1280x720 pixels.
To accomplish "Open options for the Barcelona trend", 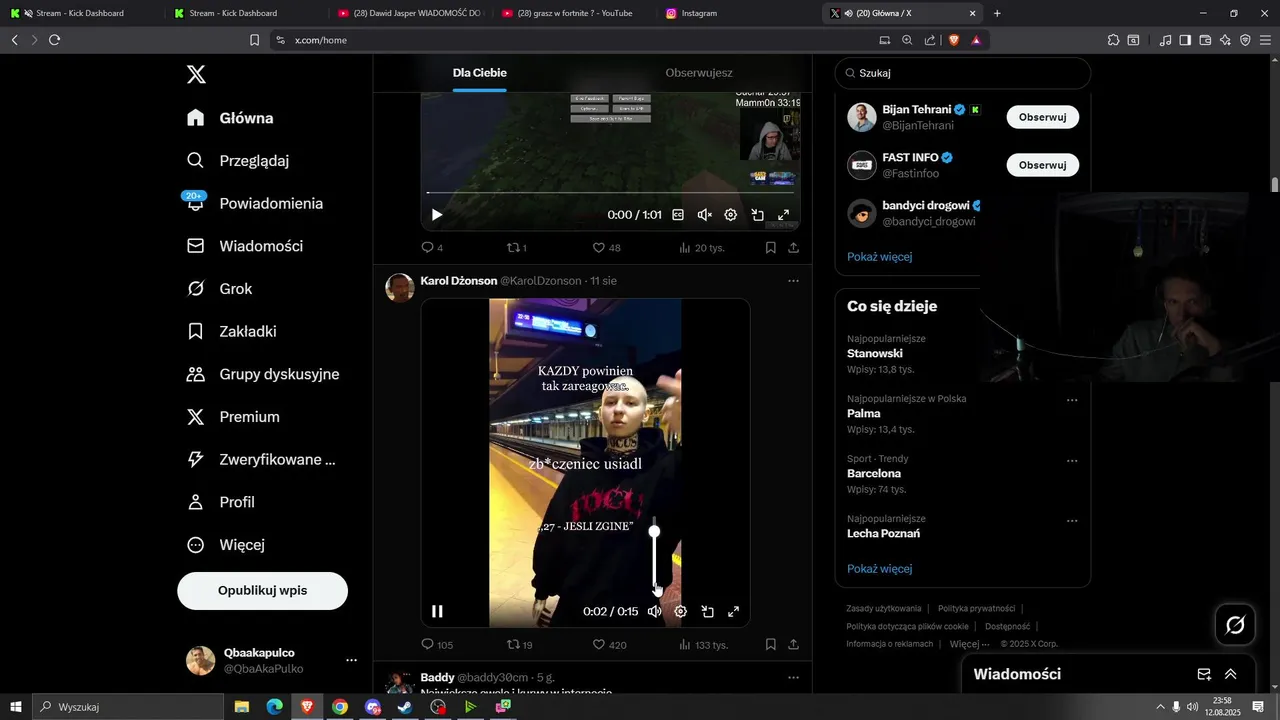I will point(1072,461).
